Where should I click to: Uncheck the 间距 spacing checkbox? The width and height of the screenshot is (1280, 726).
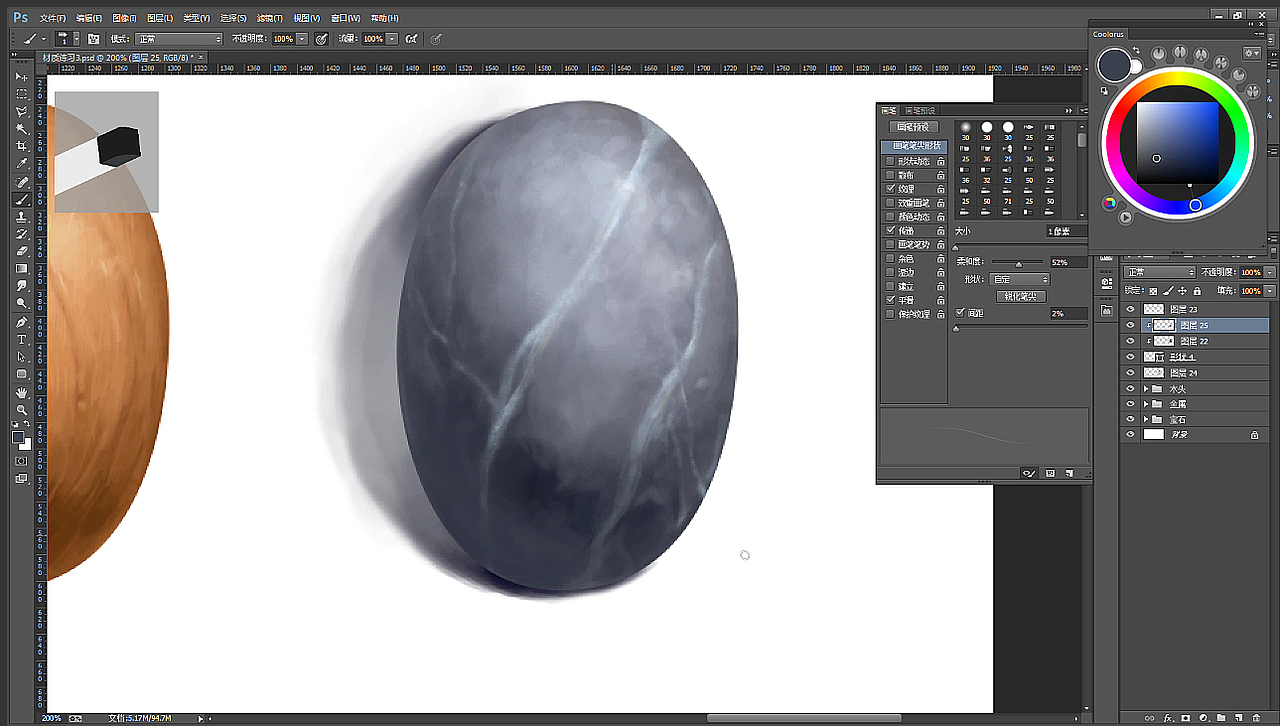pos(961,313)
